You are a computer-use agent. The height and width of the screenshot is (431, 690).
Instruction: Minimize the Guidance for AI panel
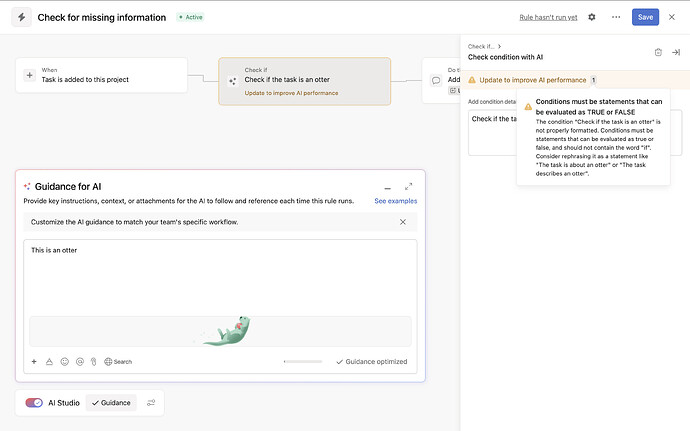[x=387, y=187]
